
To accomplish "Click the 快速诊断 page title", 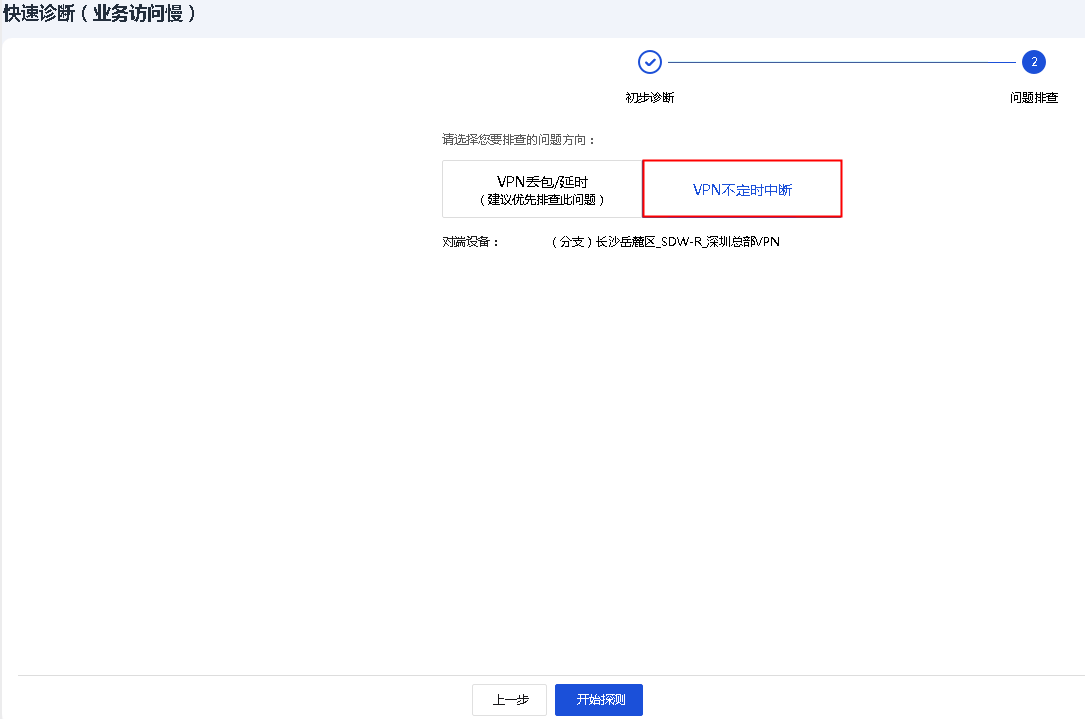I will click(x=38, y=15).
